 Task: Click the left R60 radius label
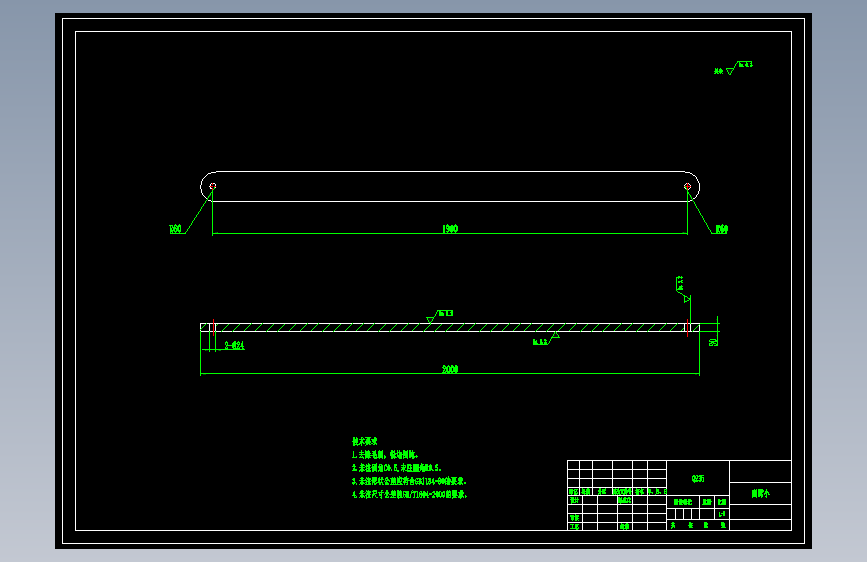pyautogui.click(x=175, y=229)
